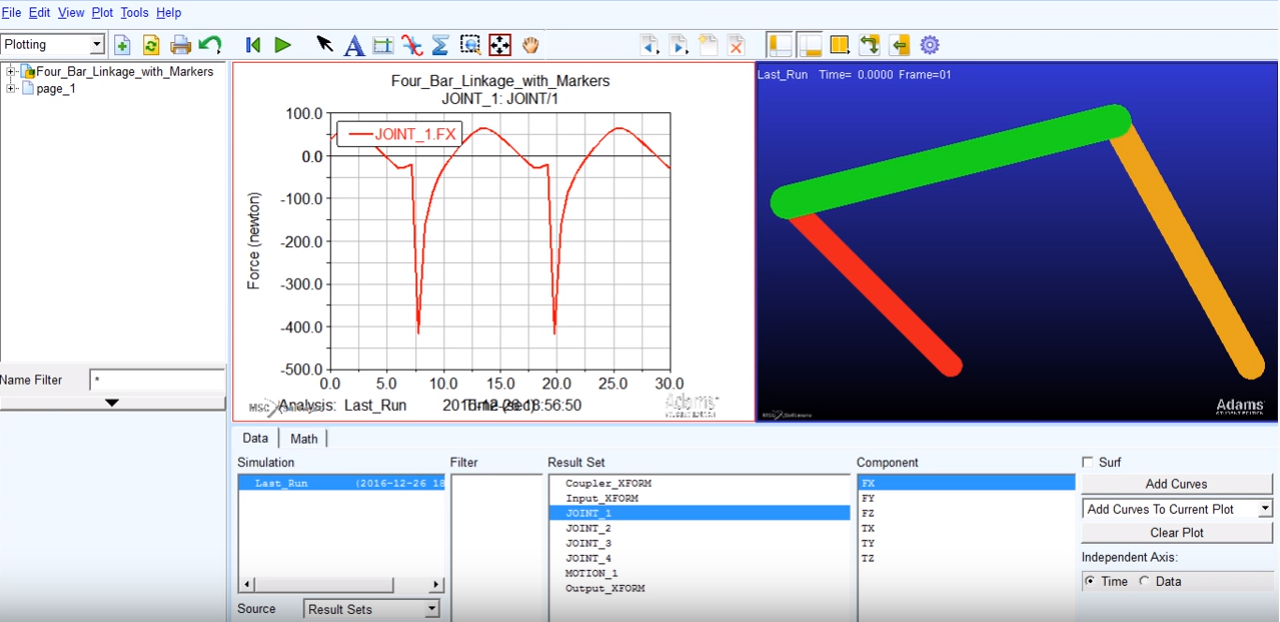The width and height of the screenshot is (1280, 622).
Task: Toggle the tree view panel layout icon
Action: tap(780, 45)
